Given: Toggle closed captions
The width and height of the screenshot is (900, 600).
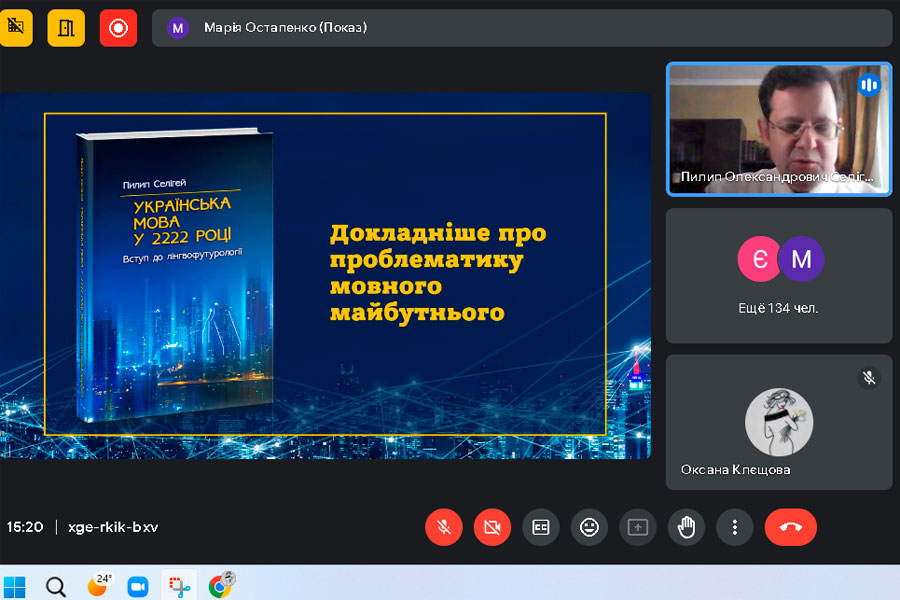Looking at the screenshot, I should coord(541,527).
